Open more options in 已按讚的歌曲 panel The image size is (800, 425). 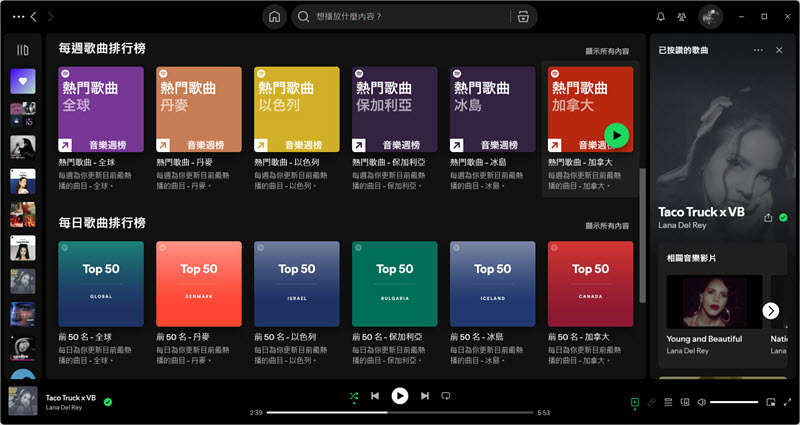(x=758, y=50)
